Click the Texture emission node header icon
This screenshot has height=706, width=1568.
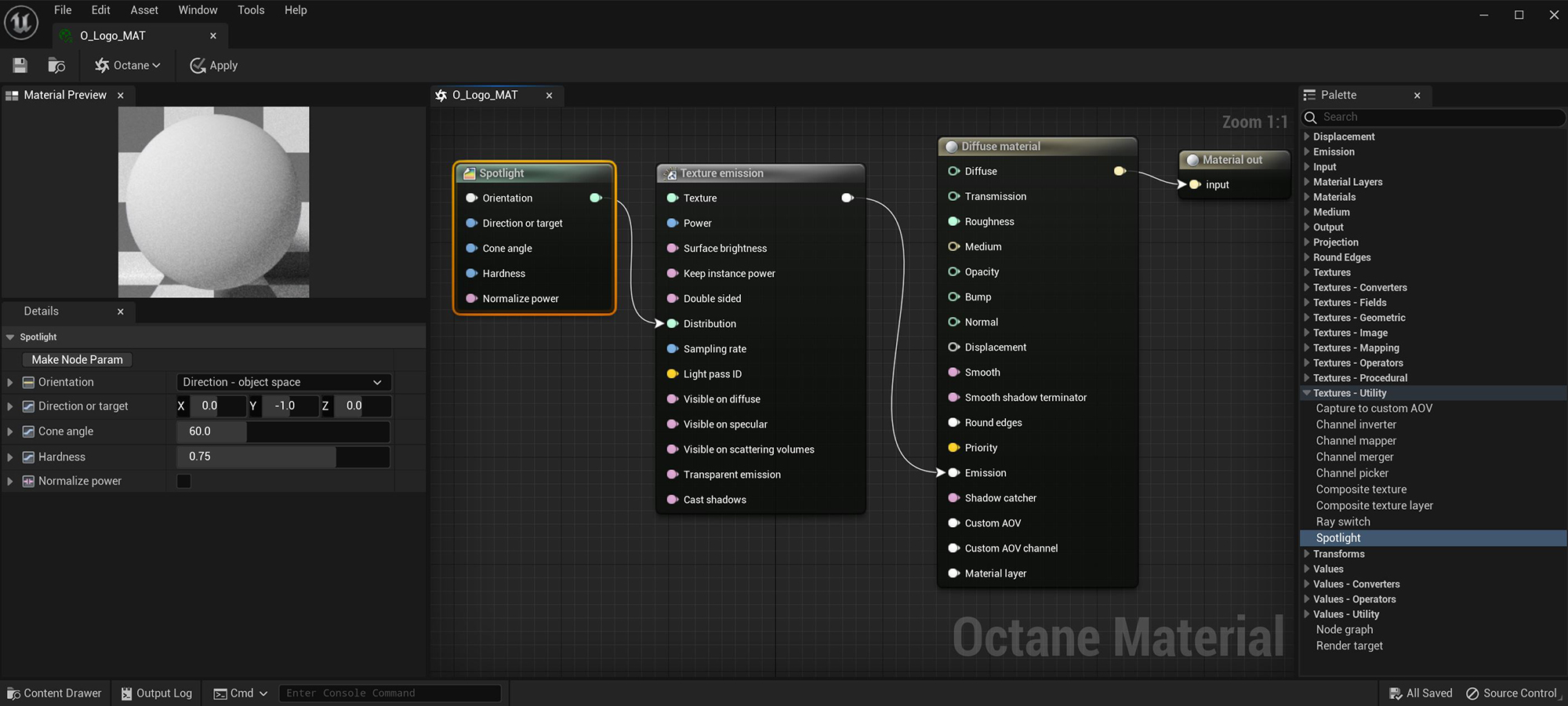[x=670, y=173]
